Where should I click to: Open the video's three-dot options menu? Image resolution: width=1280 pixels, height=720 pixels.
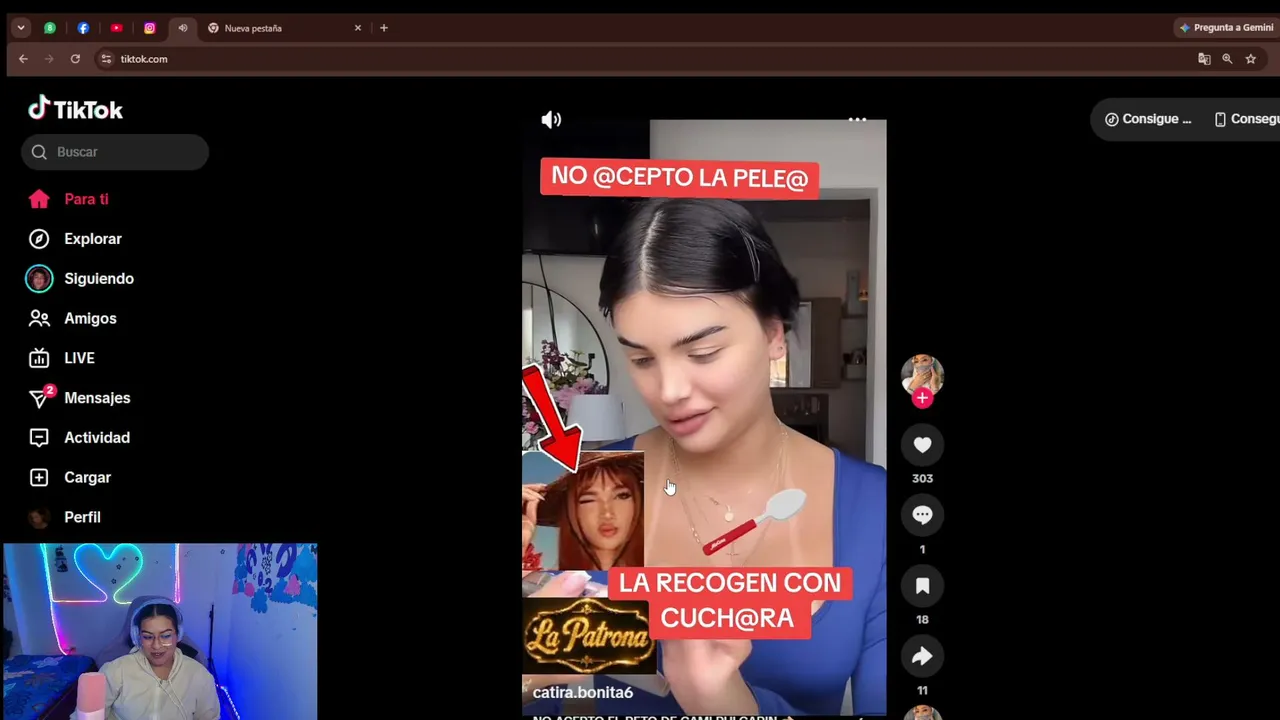tap(857, 120)
